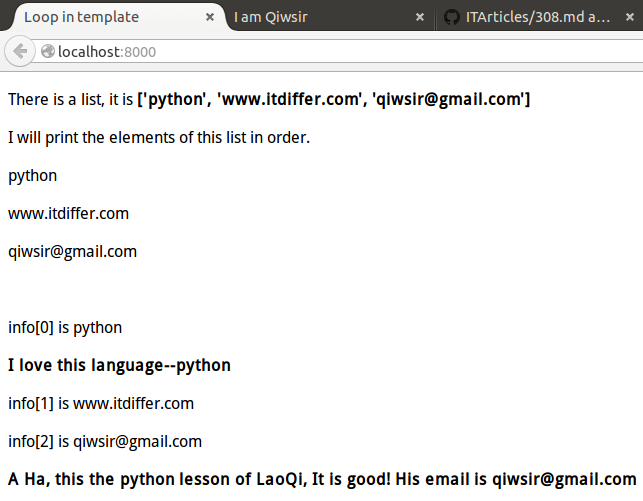This screenshot has height=501, width=643.
Task: Click the standalone "qiwsir@gmail.com" line
Action: tap(72, 251)
